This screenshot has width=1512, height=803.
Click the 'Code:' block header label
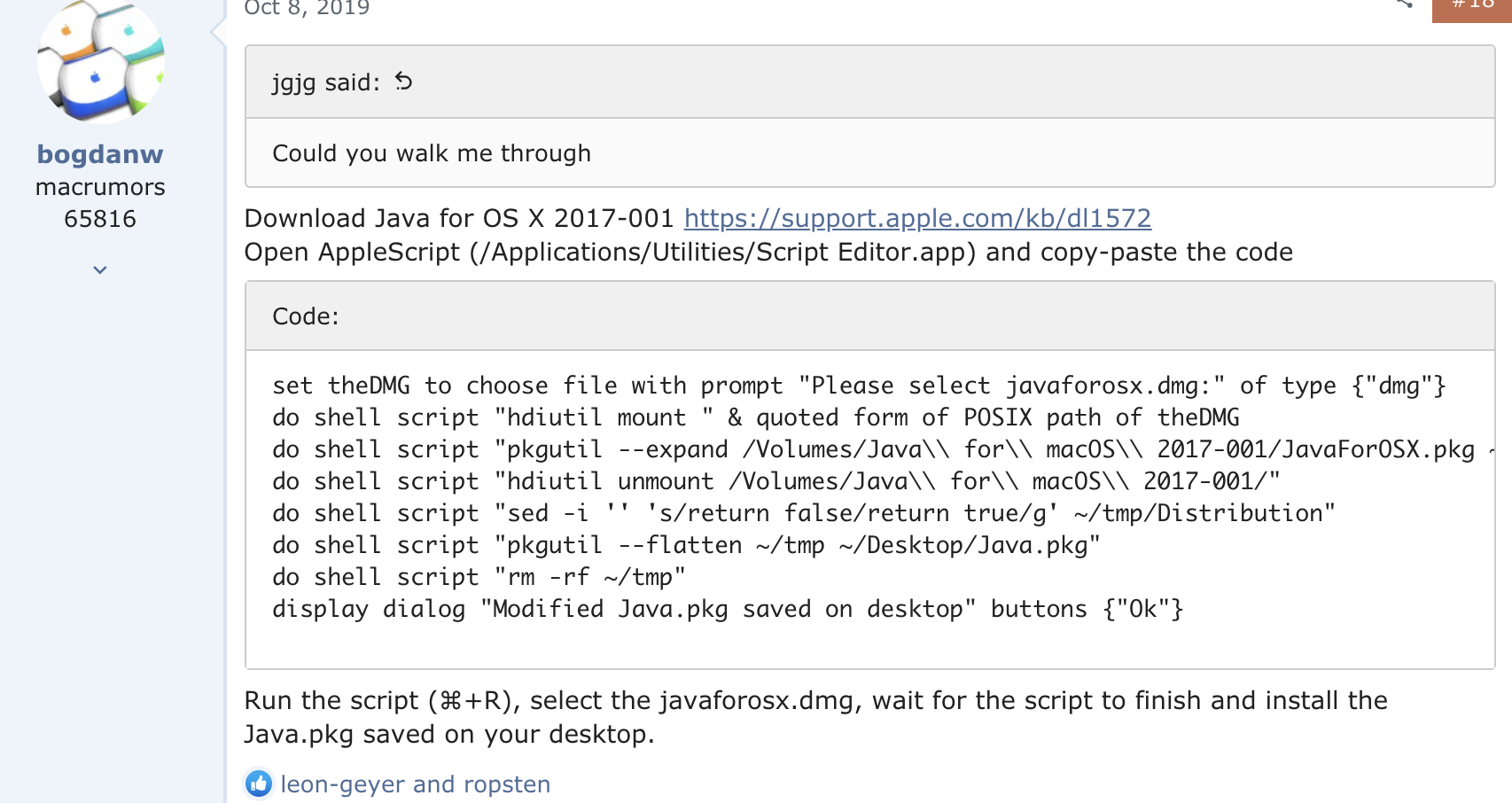[x=306, y=316]
